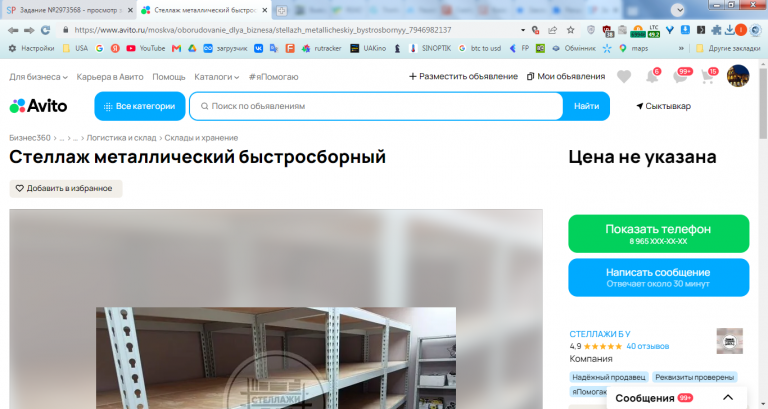Open Avito messages chat bubble icon
This screenshot has height=409, width=768.
coord(681,76)
